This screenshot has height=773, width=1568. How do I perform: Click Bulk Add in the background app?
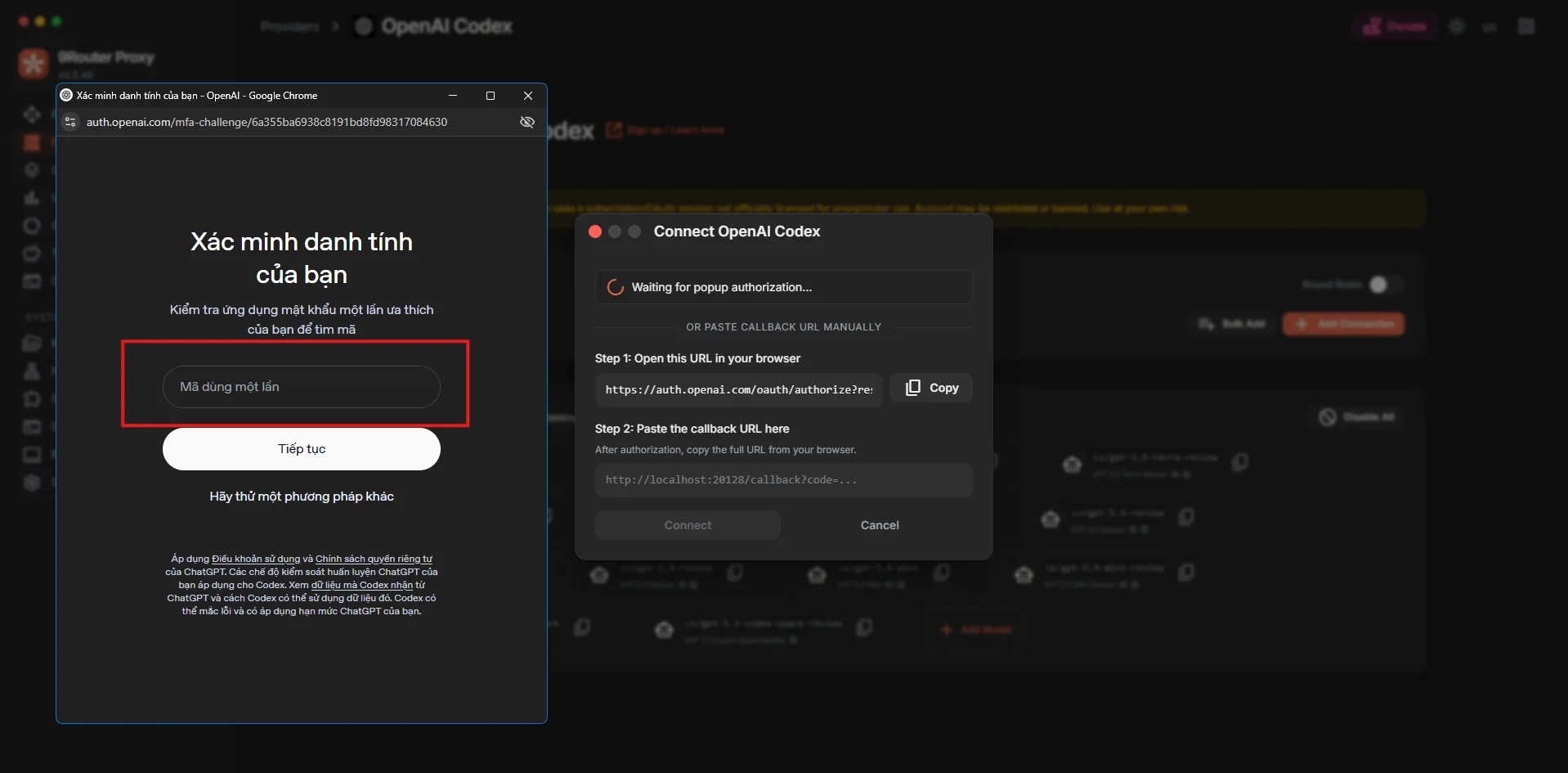1232,324
